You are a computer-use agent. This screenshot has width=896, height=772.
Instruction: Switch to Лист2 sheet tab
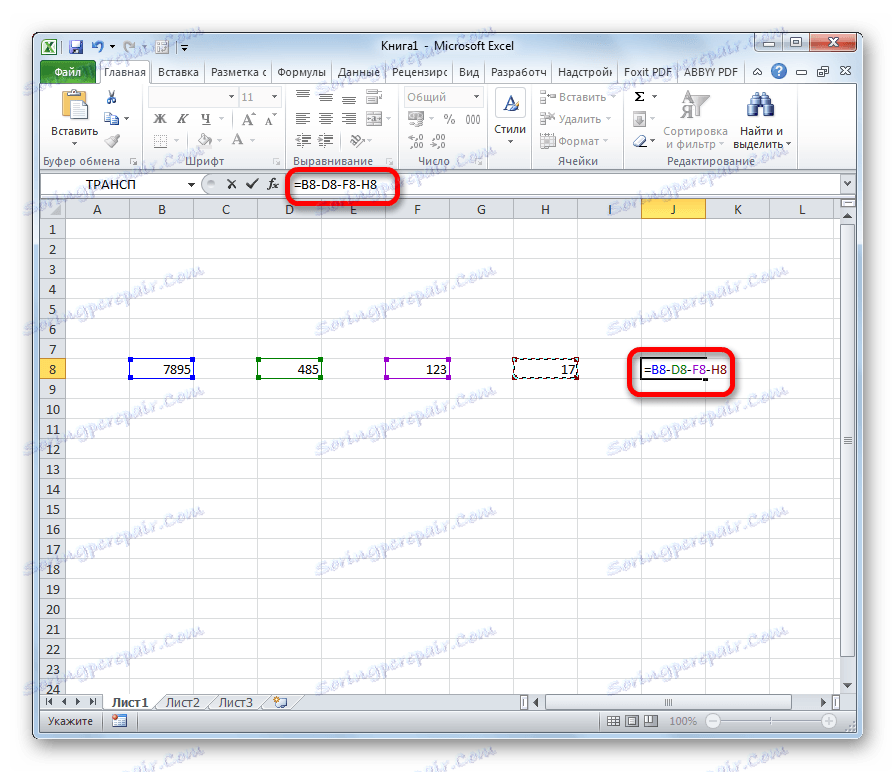tap(182, 702)
